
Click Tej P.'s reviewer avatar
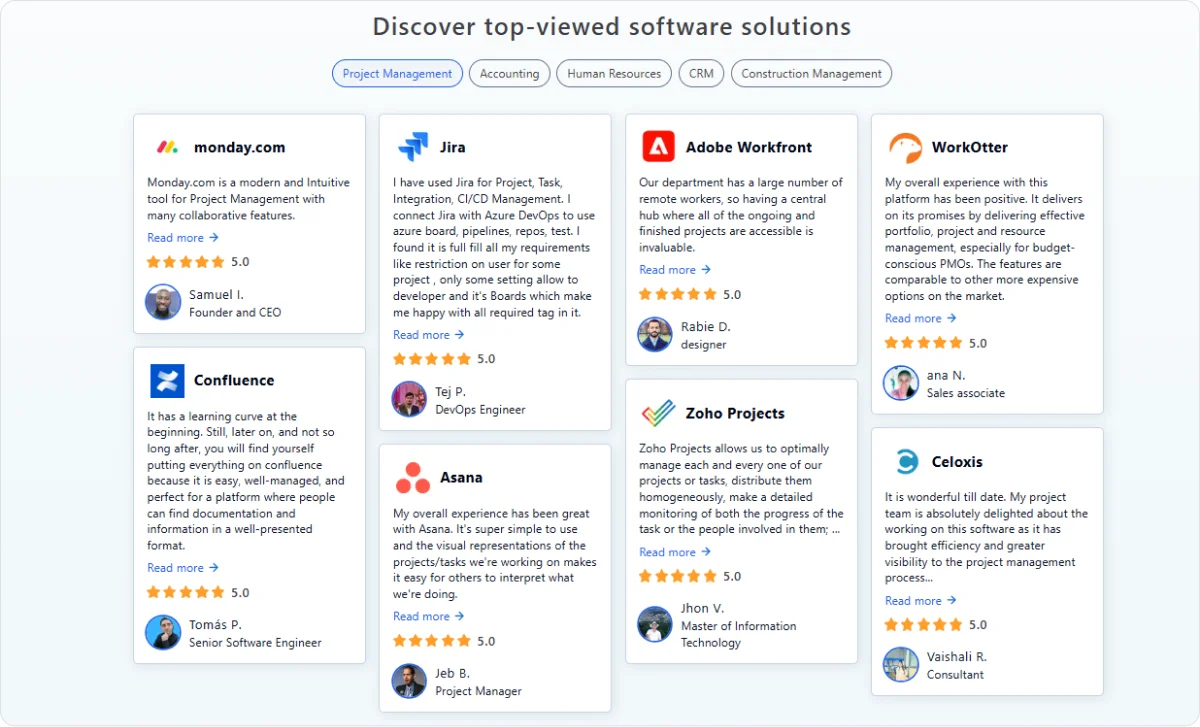tap(409, 399)
